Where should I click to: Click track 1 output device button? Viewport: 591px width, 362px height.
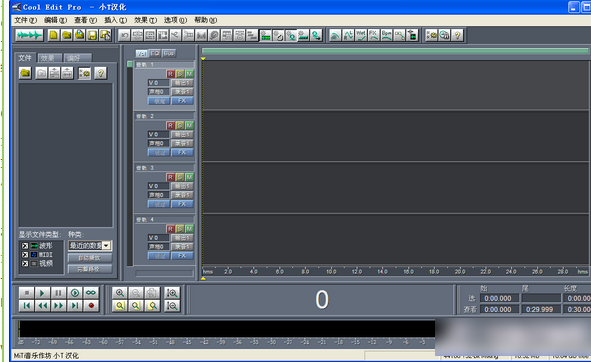pos(182,83)
